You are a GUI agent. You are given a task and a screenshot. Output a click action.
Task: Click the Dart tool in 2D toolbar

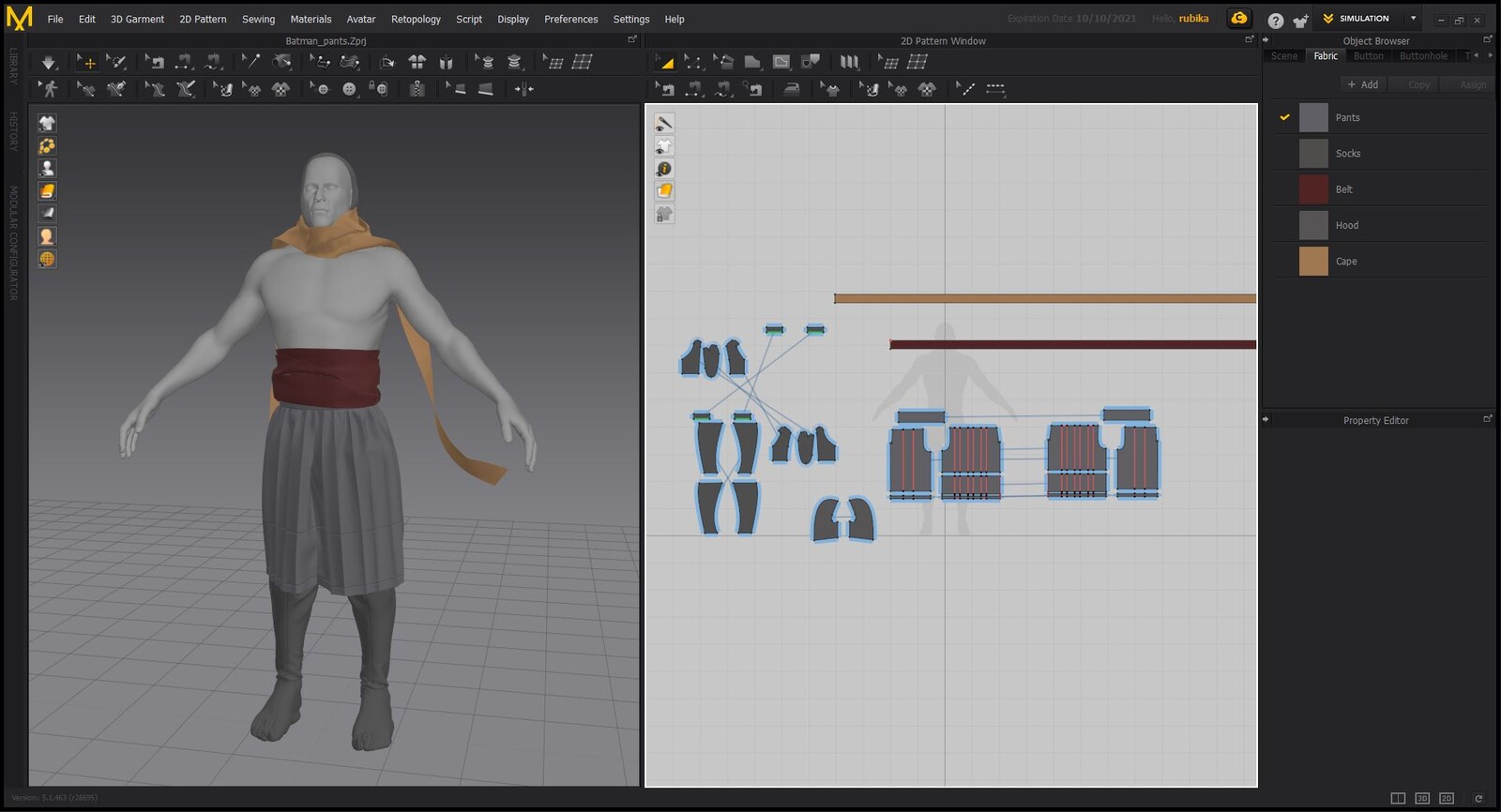(x=811, y=62)
